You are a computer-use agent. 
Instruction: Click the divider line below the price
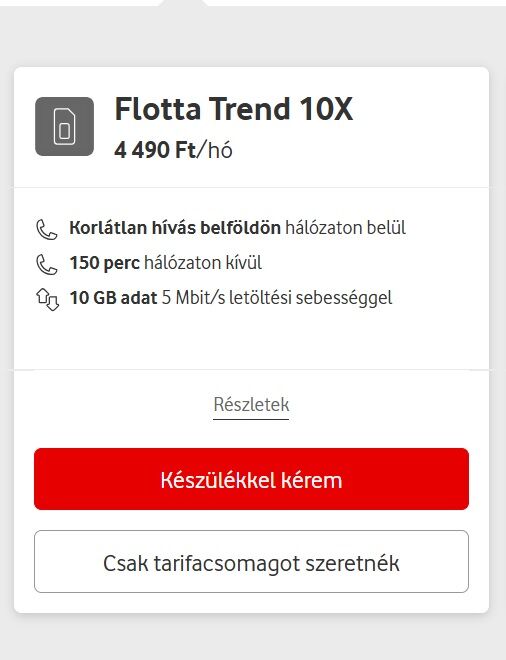pyautogui.click(x=251, y=187)
